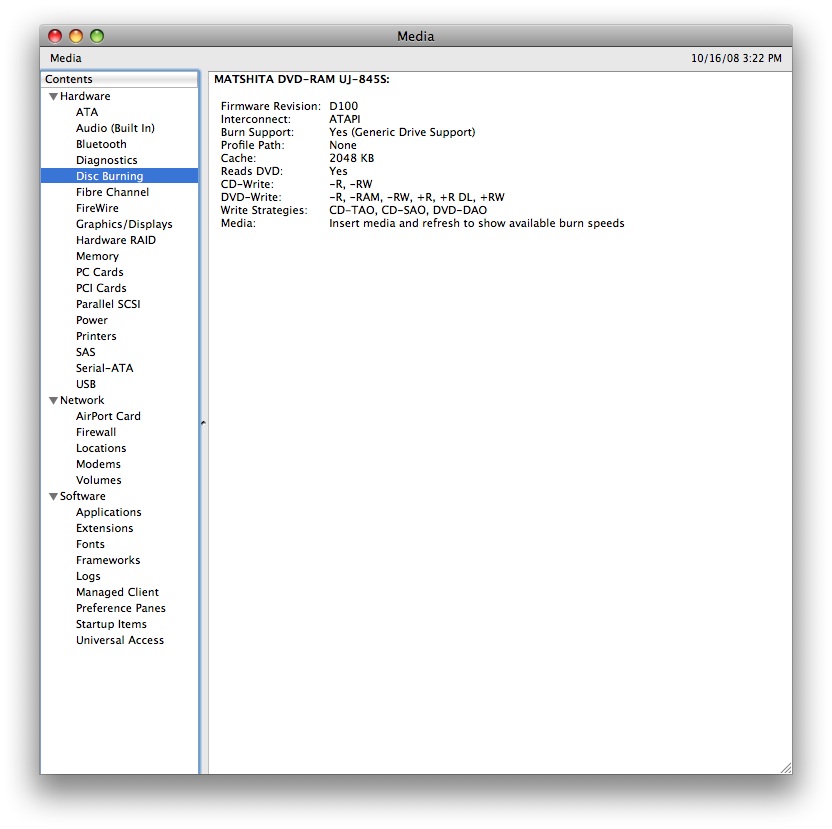Collapse the Software disclosure triangle

[x=53, y=497]
